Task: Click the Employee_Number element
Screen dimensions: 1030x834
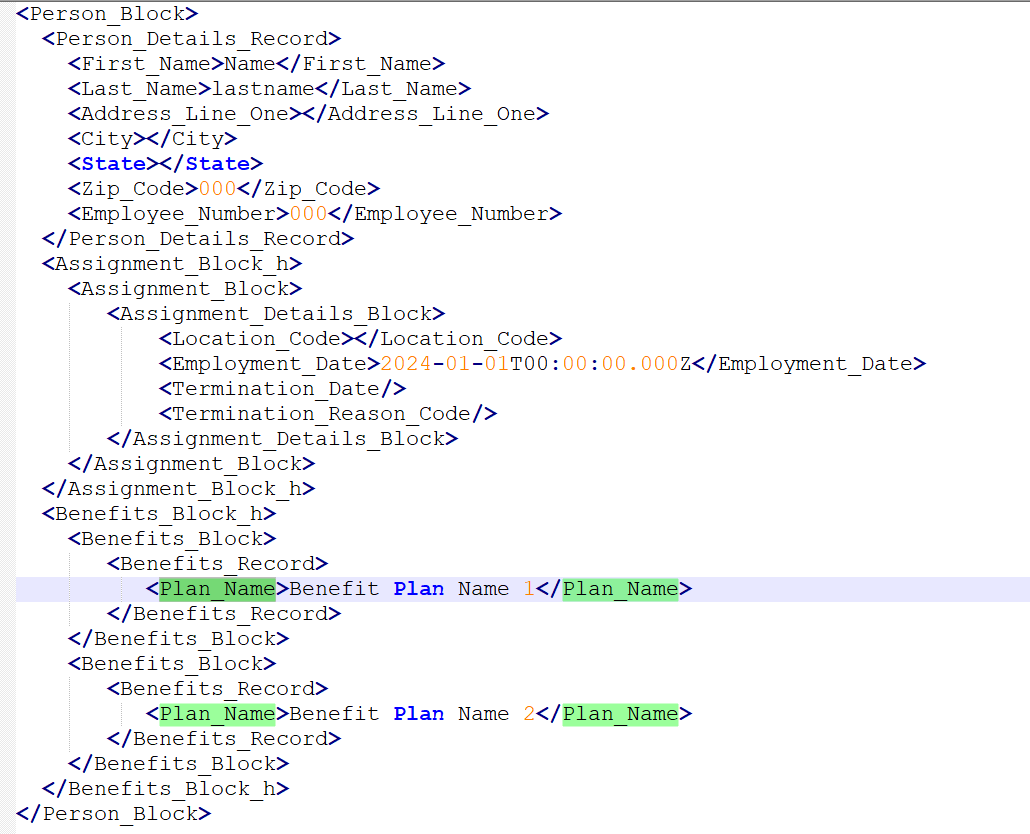Action: coord(180,213)
